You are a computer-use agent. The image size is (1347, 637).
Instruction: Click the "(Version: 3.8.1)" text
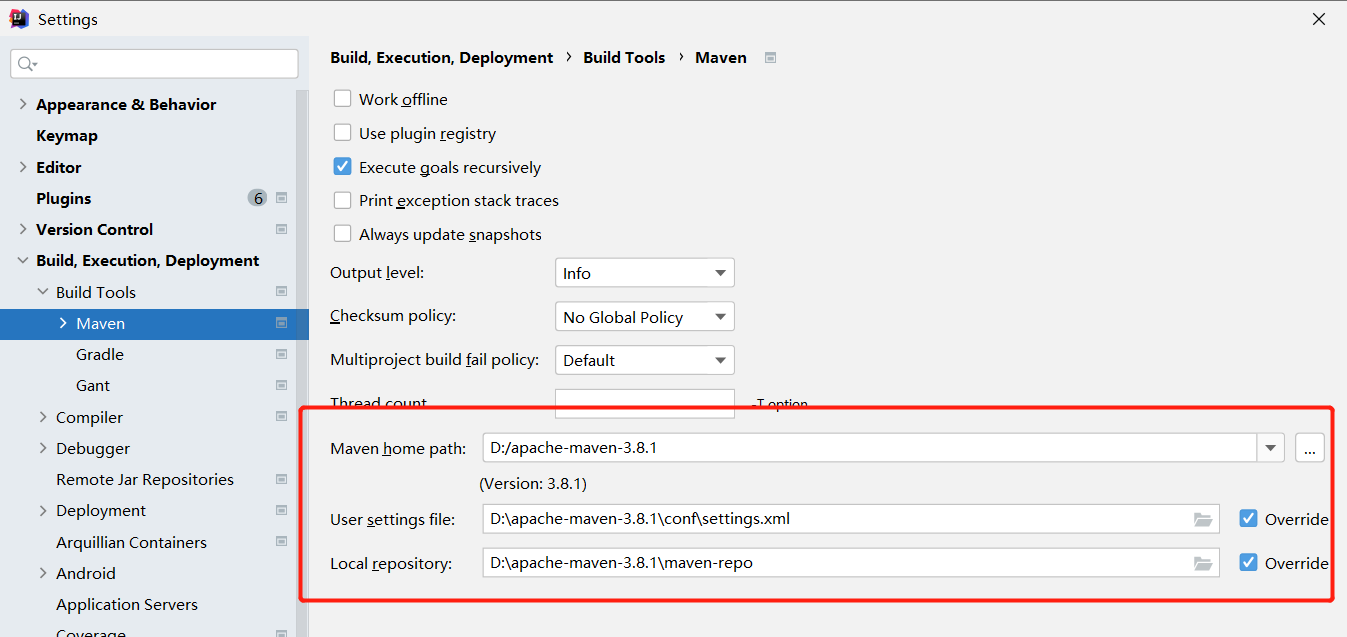(533, 483)
